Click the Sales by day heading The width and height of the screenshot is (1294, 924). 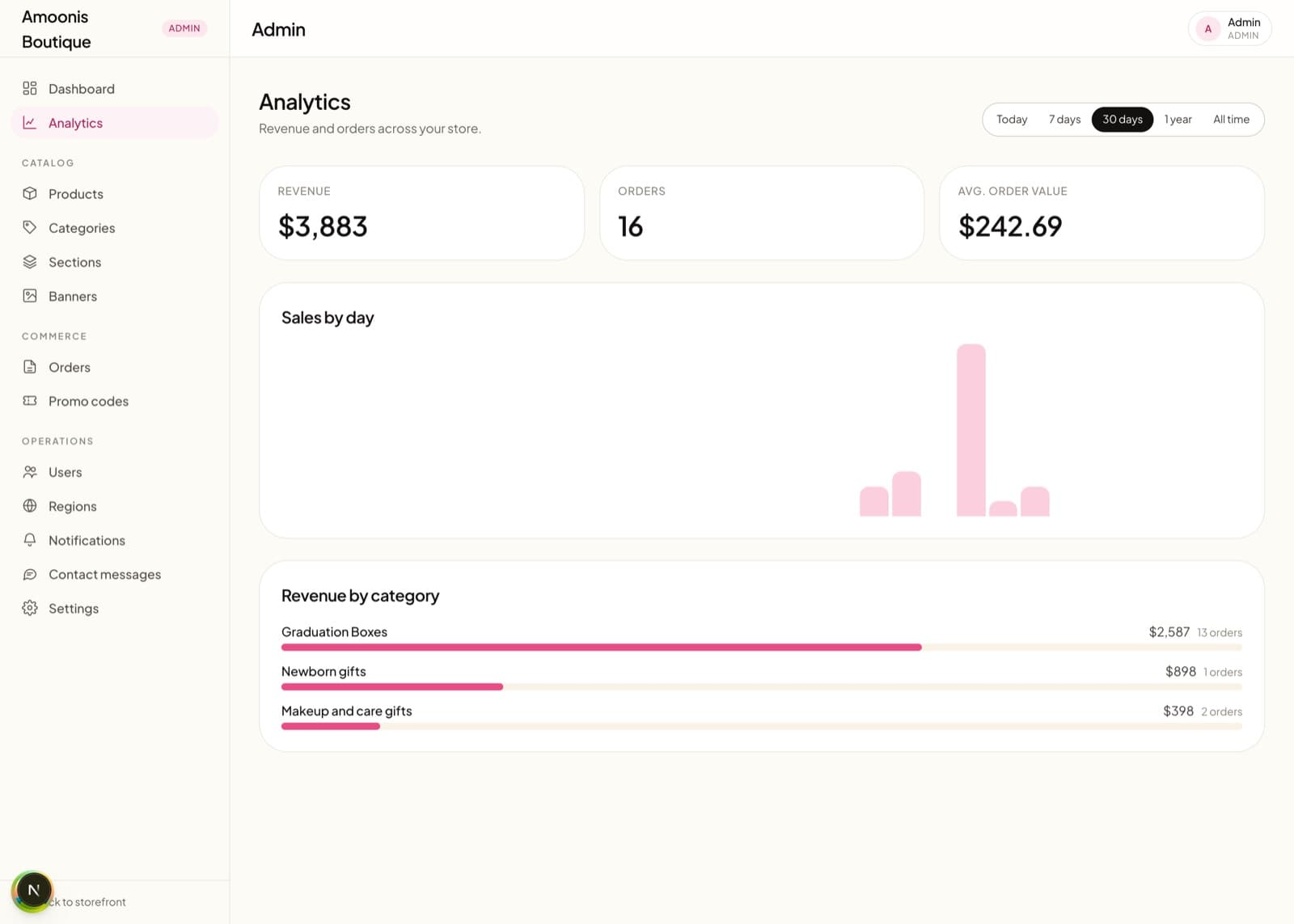[x=328, y=318]
